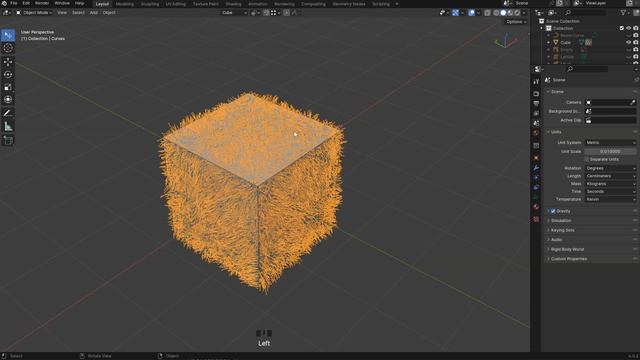
Task: Open the Edit menu
Action: click(26, 3)
